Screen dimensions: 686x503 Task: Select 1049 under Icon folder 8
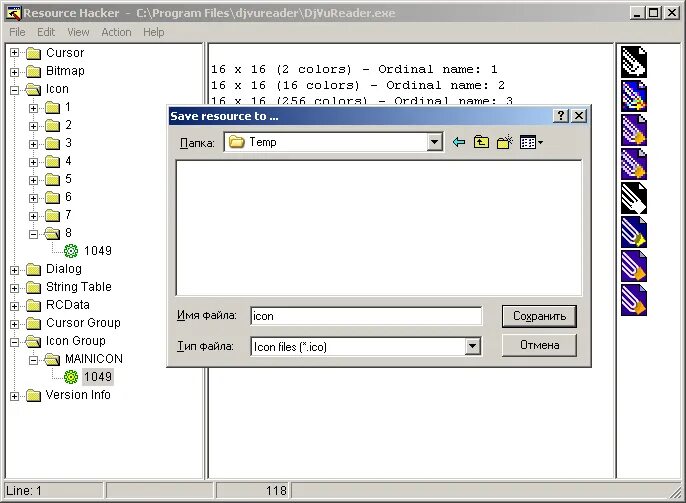98,251
